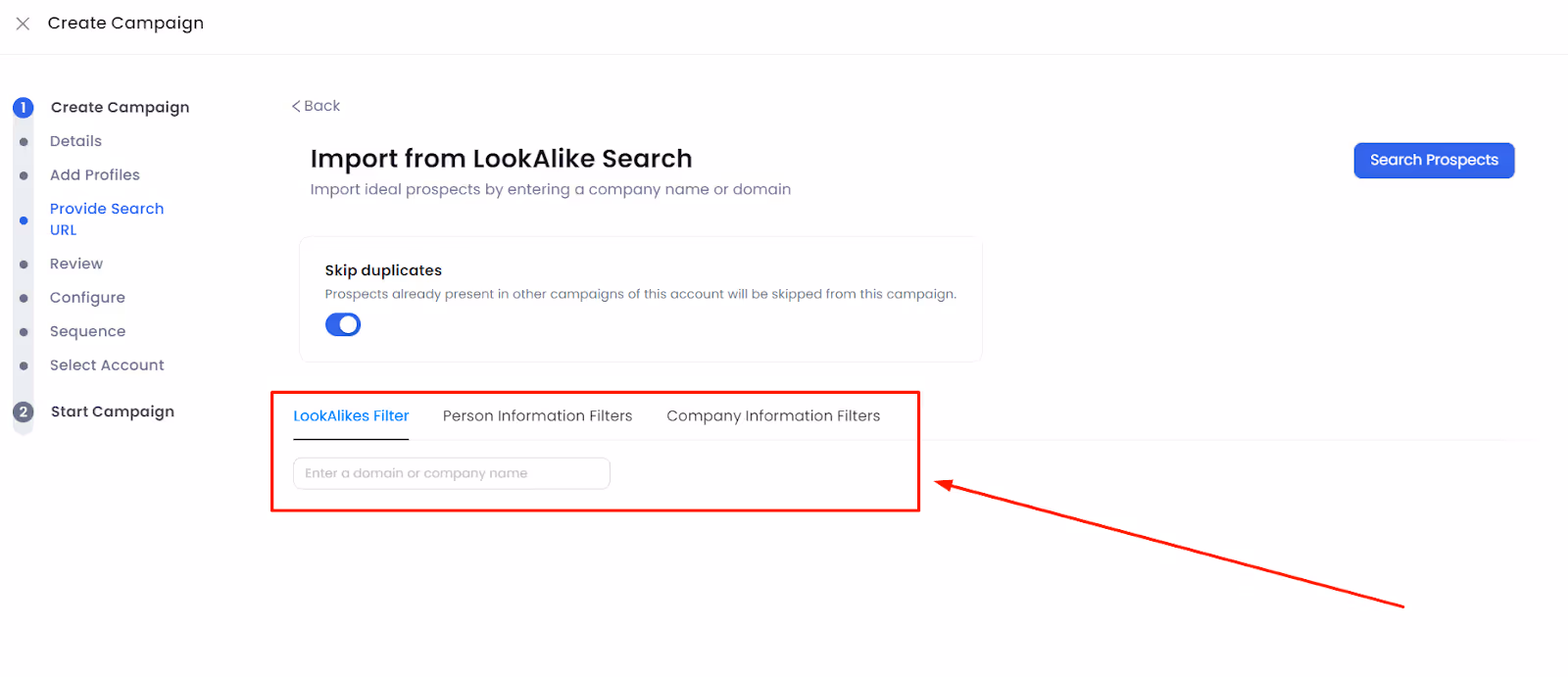Click the dot indicator next to Sequence
Viewport: 1568px width, 677px height.
[23, 331]
